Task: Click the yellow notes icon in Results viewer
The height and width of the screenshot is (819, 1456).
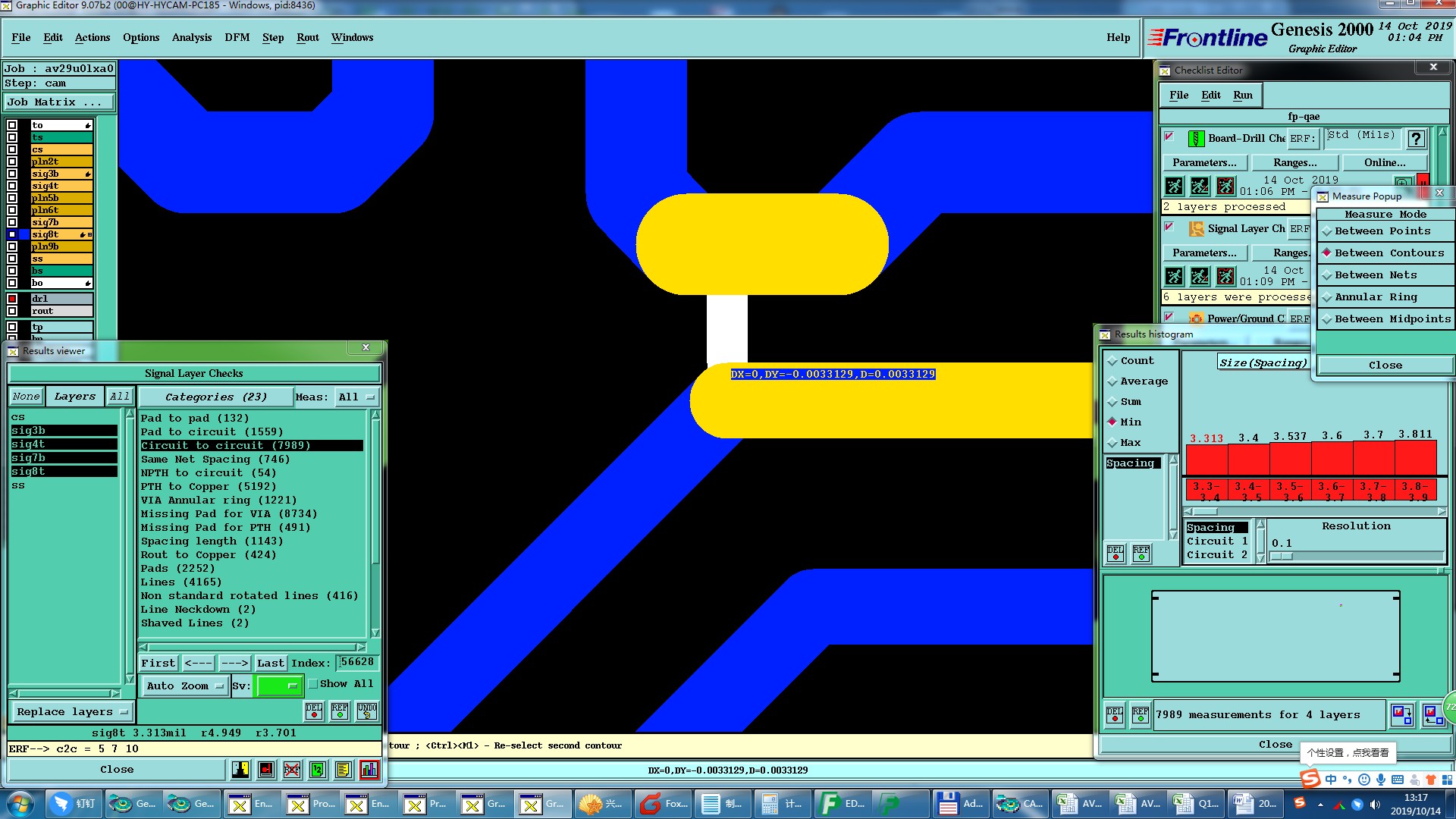Action: 344,770
